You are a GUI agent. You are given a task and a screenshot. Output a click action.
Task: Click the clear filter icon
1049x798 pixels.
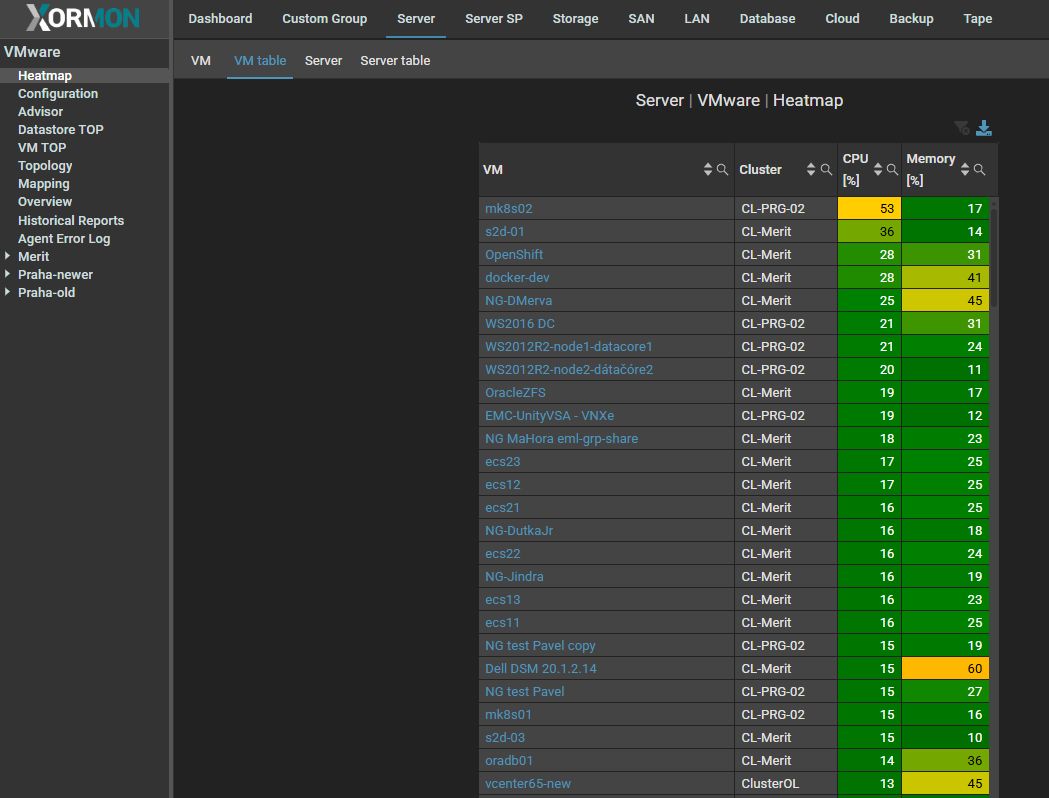pyautogui.click(x=961, y=128)
